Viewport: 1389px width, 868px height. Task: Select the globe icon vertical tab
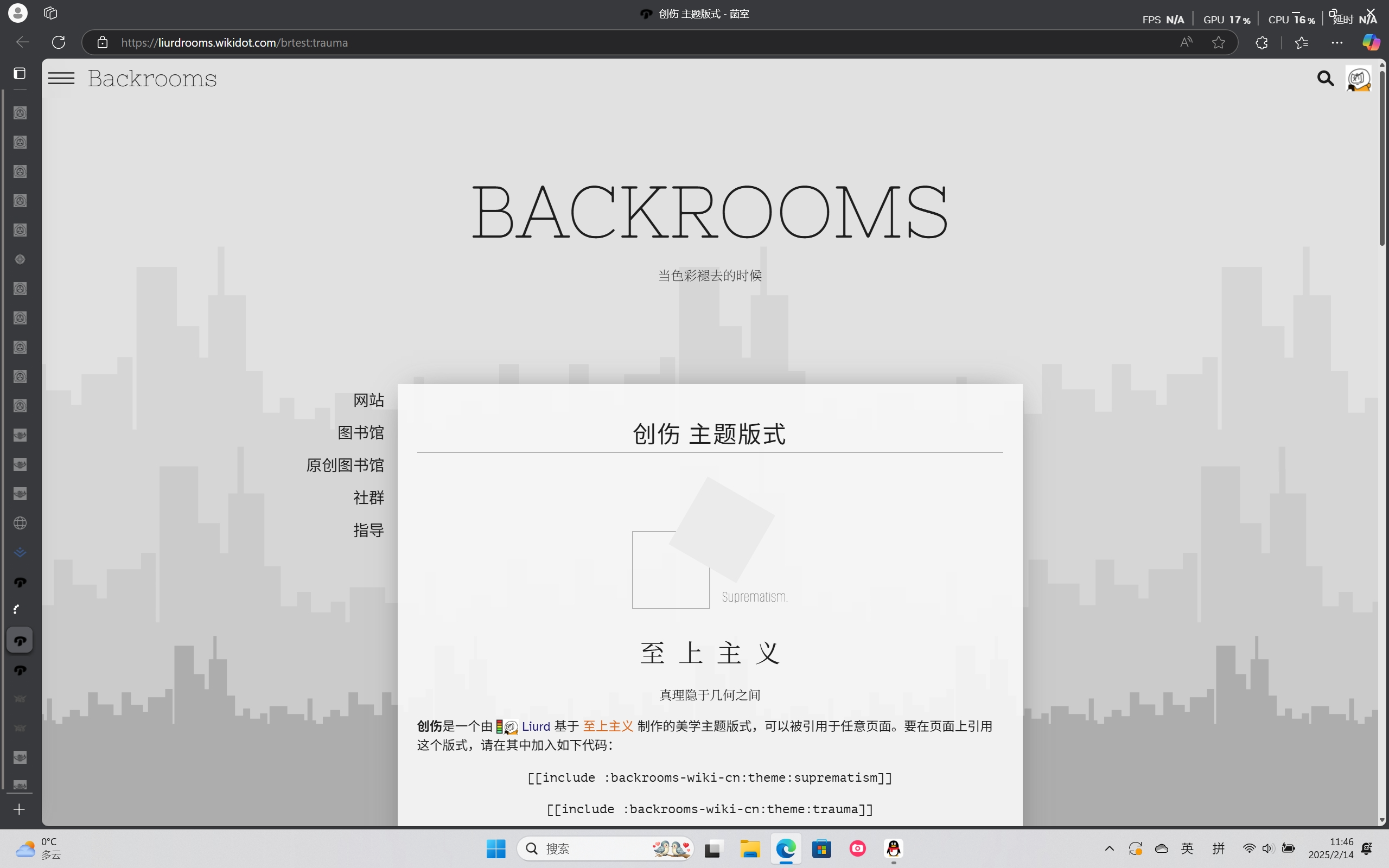click(x=20, y=523)
